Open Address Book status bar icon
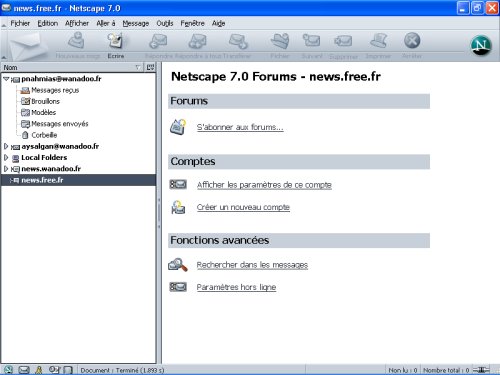The width and height of the screenshot is (500, 375). click(68, 370)
